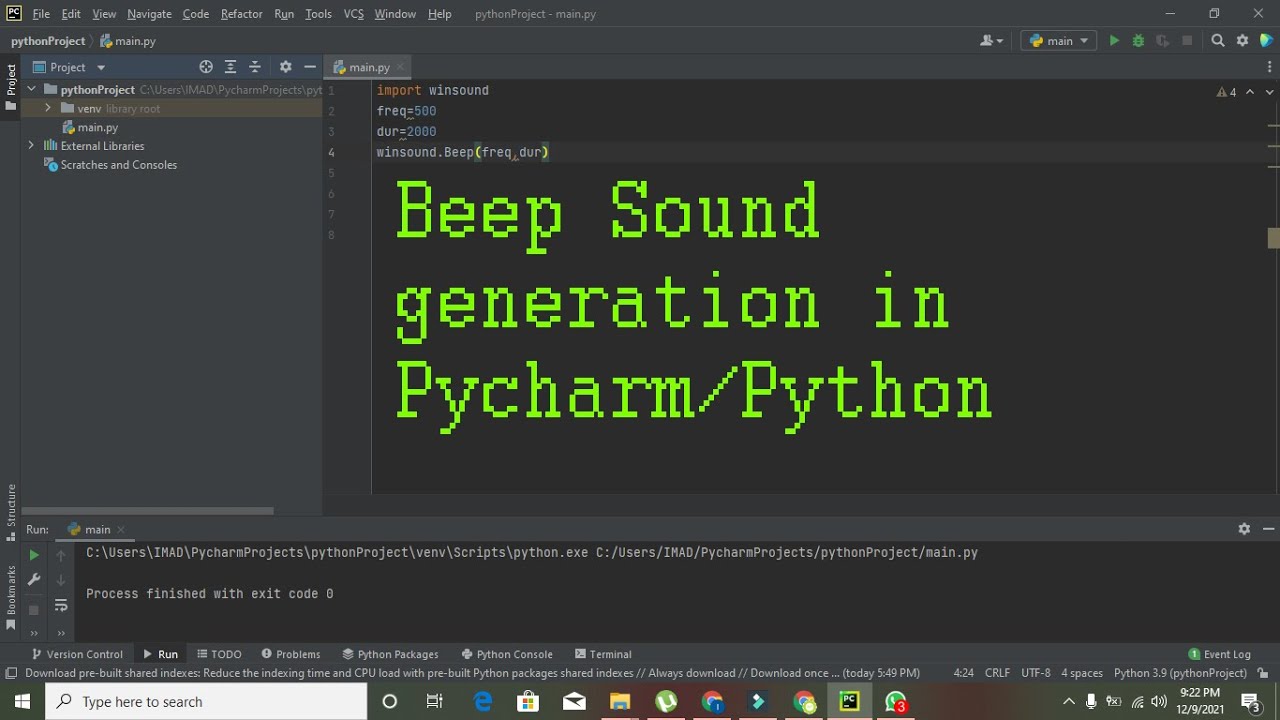Switch to the Terminal tool tab
Screen dimensions: 1280x720
click(601, 654)
